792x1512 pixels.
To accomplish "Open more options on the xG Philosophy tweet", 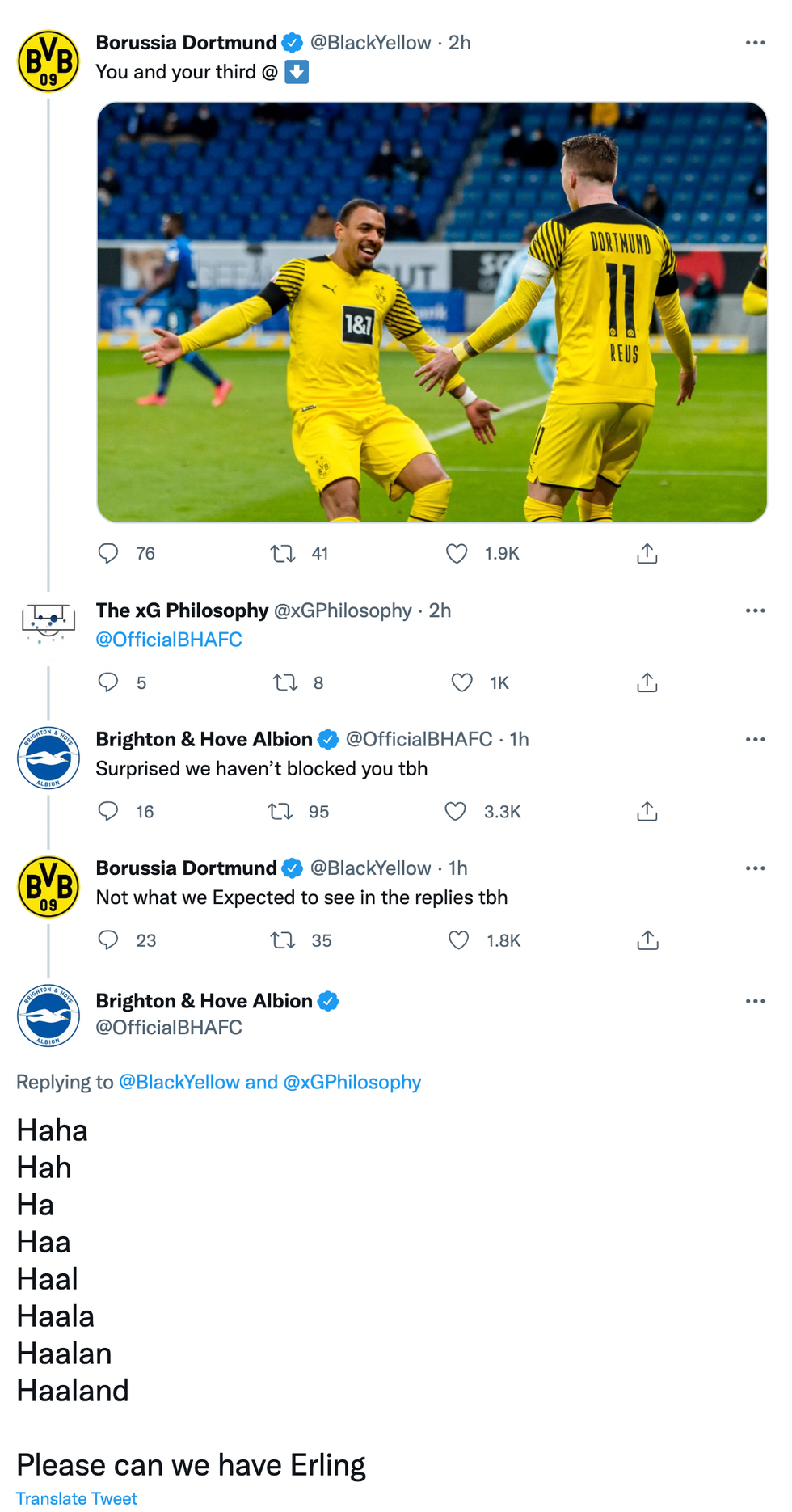I will pyautogui.click(x=756, y=610).
